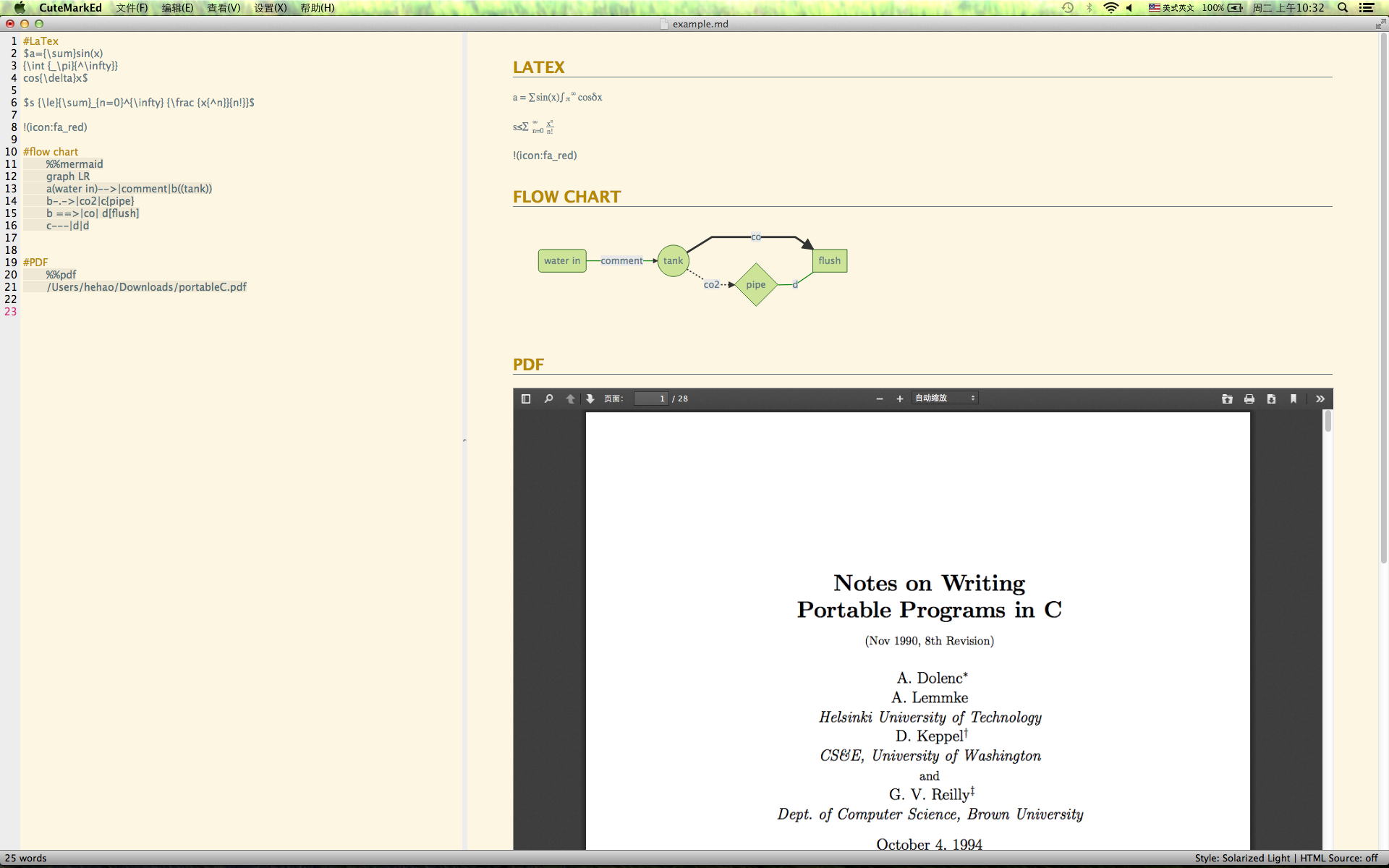The image size is (1389, 868).
Task: Toggle the HTML Source: off status label
Action: tap(1338, 858)
